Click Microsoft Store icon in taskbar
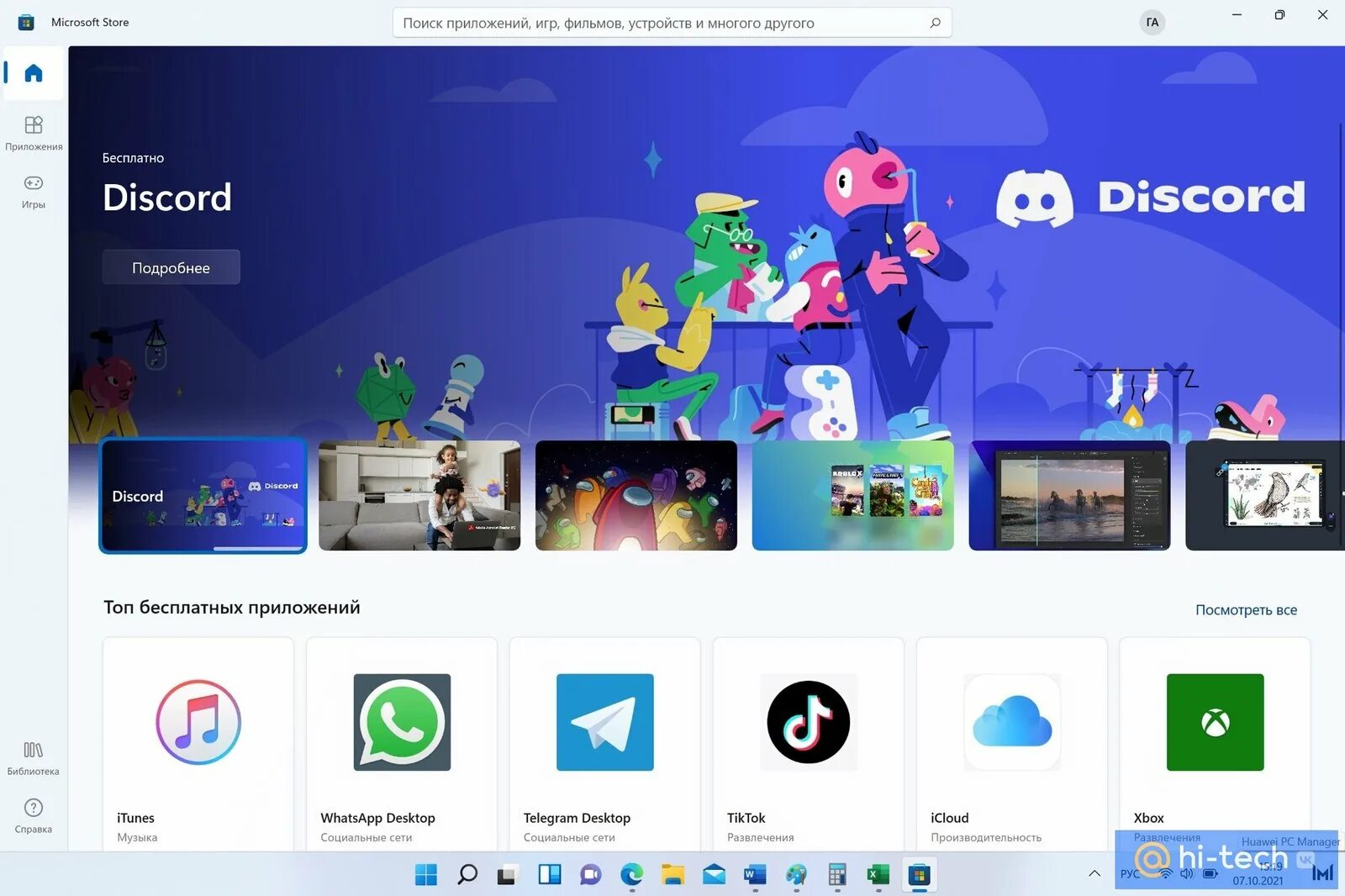Image resolution: width=1345 pixels, height=896 pixels. [920, 875]
